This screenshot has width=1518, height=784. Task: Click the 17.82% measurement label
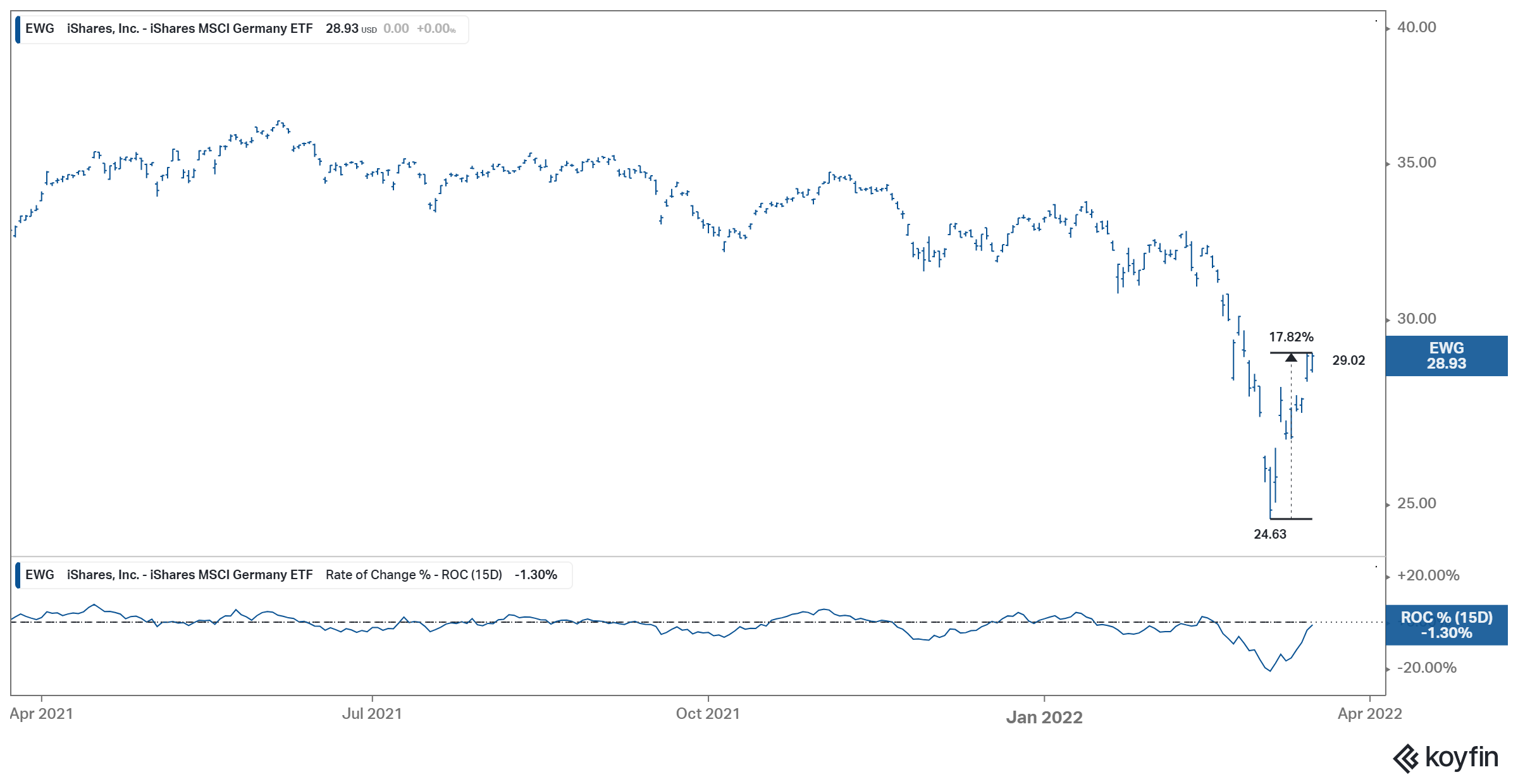pyautogui.click(x=1291, y=337)
